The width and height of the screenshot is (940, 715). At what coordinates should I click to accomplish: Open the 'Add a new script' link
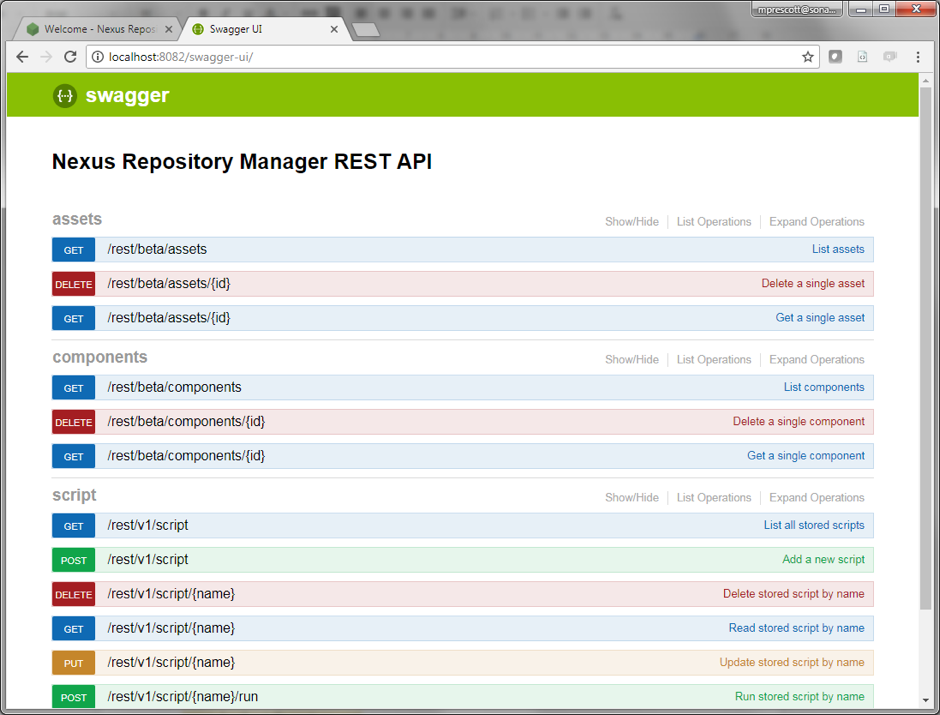[x=823, y=560]
